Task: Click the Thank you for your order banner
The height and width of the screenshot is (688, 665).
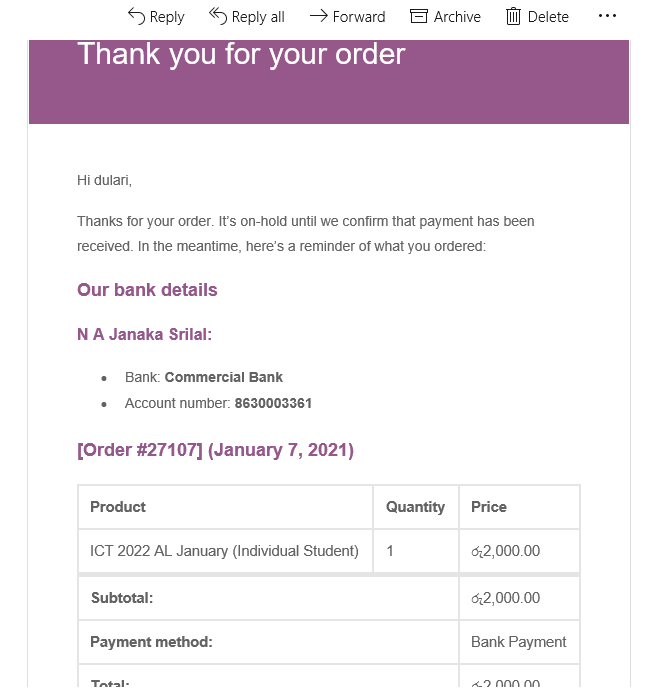Action: [329, 82]
